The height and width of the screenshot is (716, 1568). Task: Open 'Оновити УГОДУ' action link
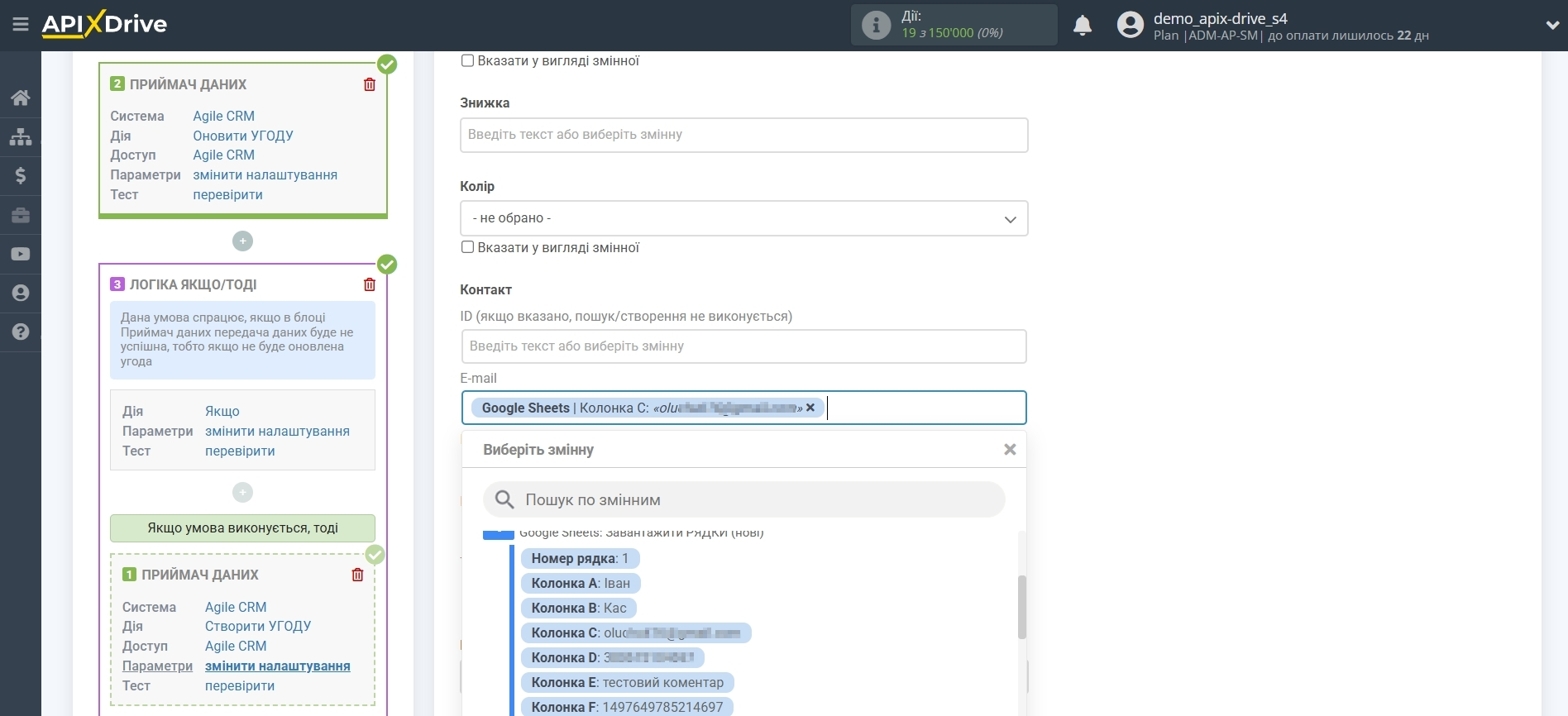[243, 136]
